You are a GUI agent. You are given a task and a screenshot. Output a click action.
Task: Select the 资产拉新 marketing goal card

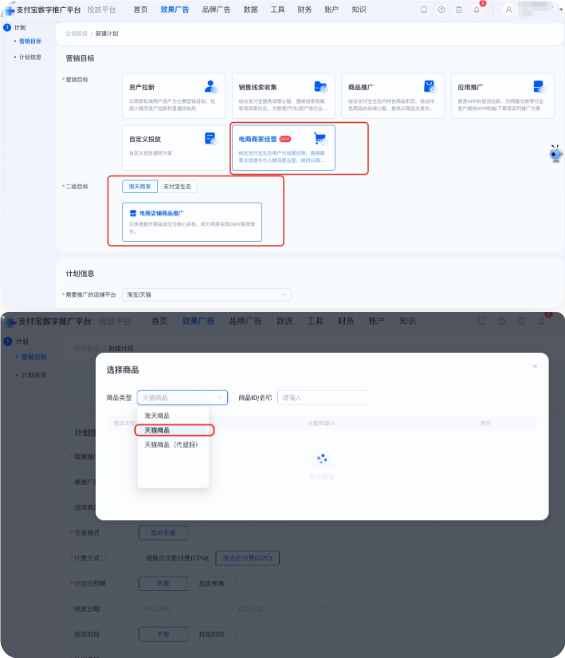pos(174,96)
